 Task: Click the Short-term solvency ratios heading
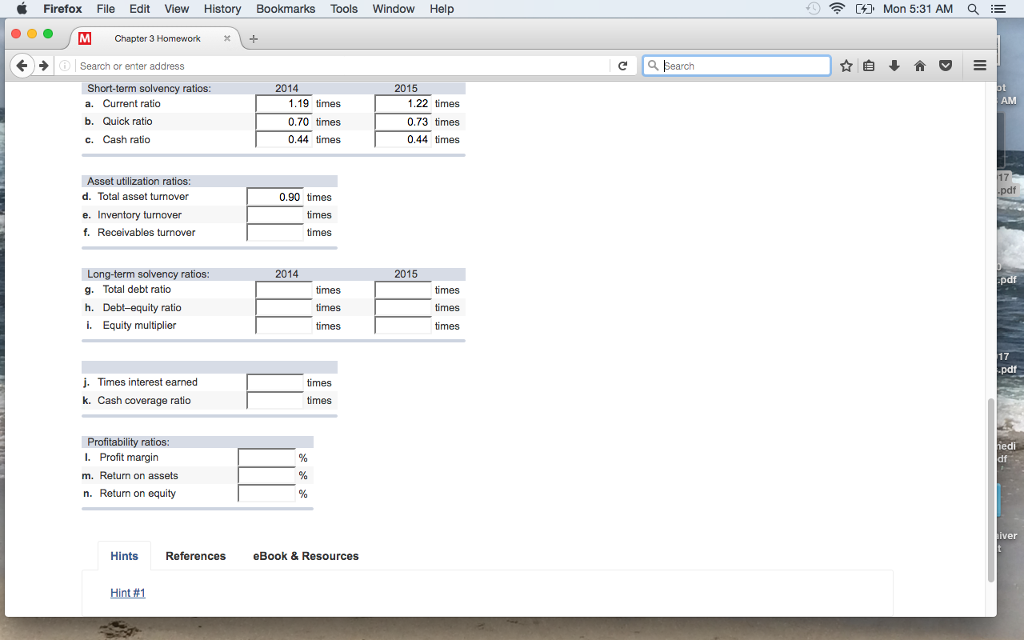(x=149, y=88)
